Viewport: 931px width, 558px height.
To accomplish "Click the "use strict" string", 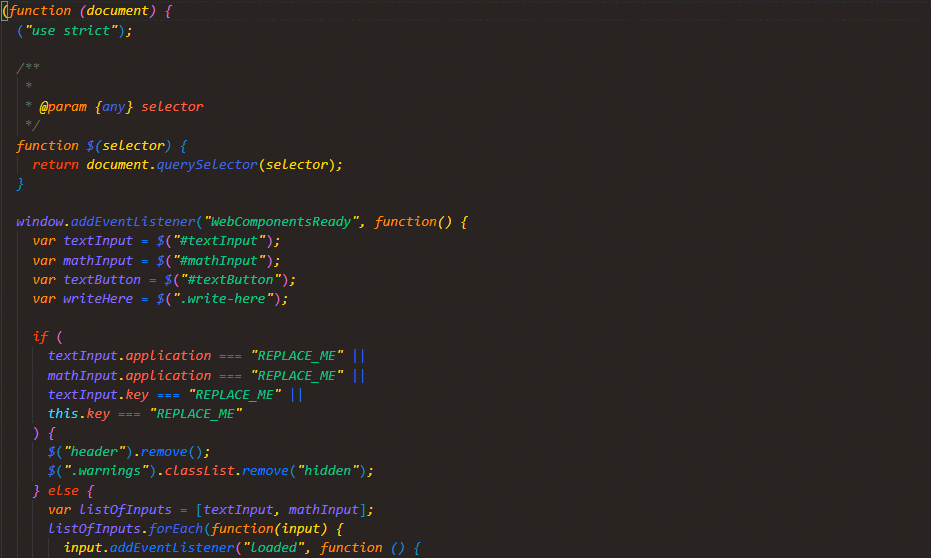I will pos(71,31).
